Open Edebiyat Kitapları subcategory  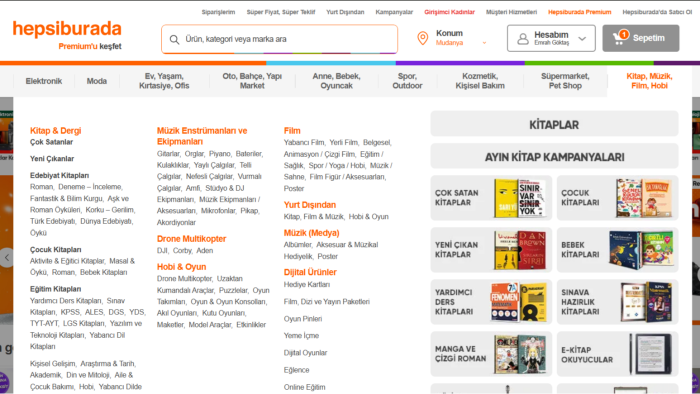(59, 175)
